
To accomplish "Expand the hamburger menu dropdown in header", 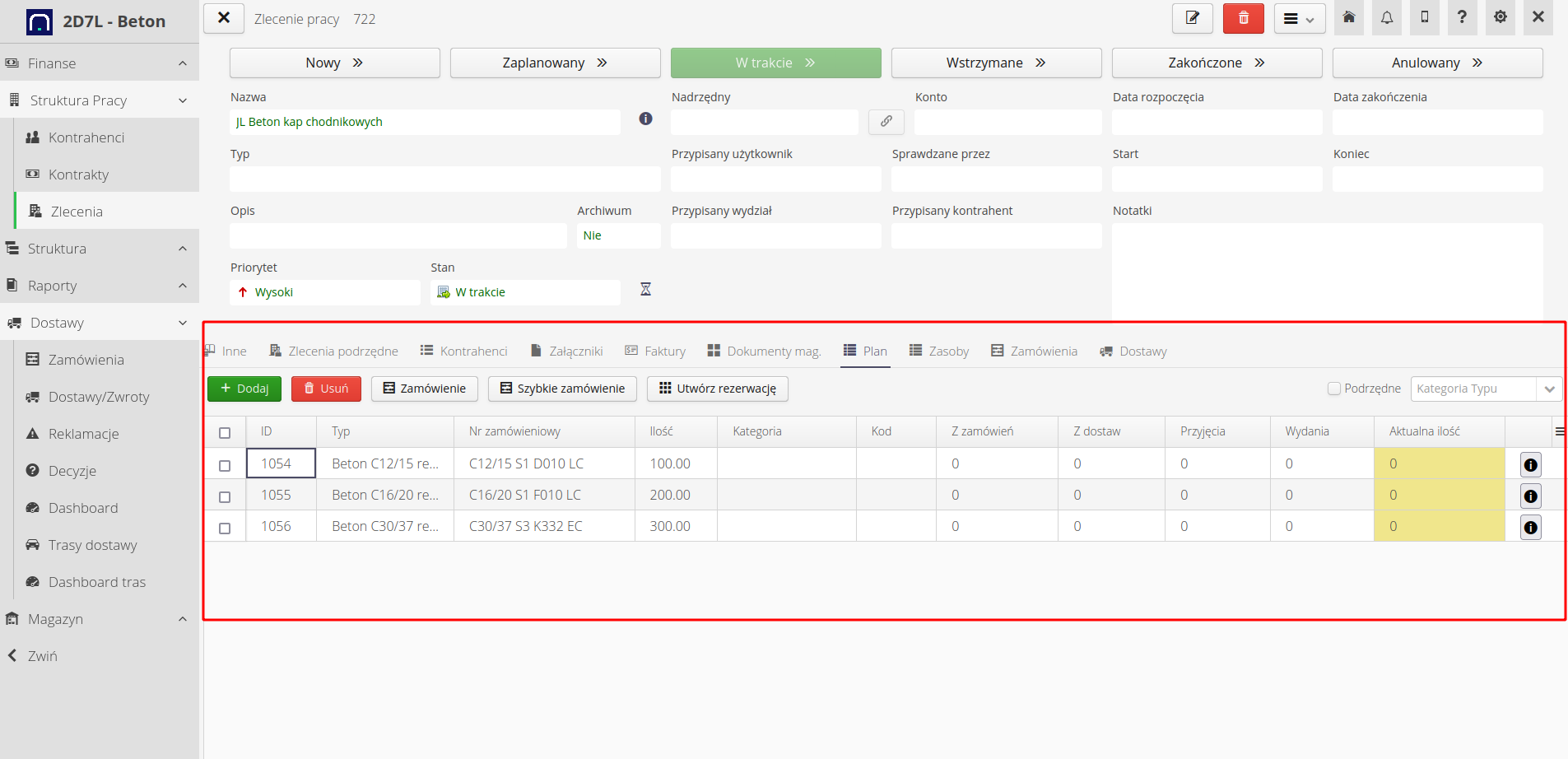I will point(1299,19).
